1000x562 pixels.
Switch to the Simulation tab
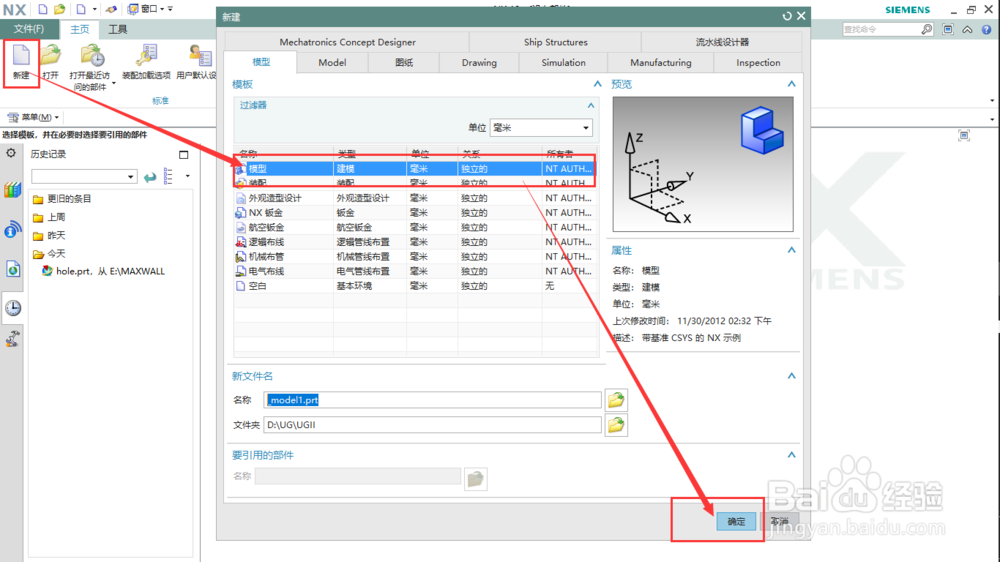click(563, 63)
